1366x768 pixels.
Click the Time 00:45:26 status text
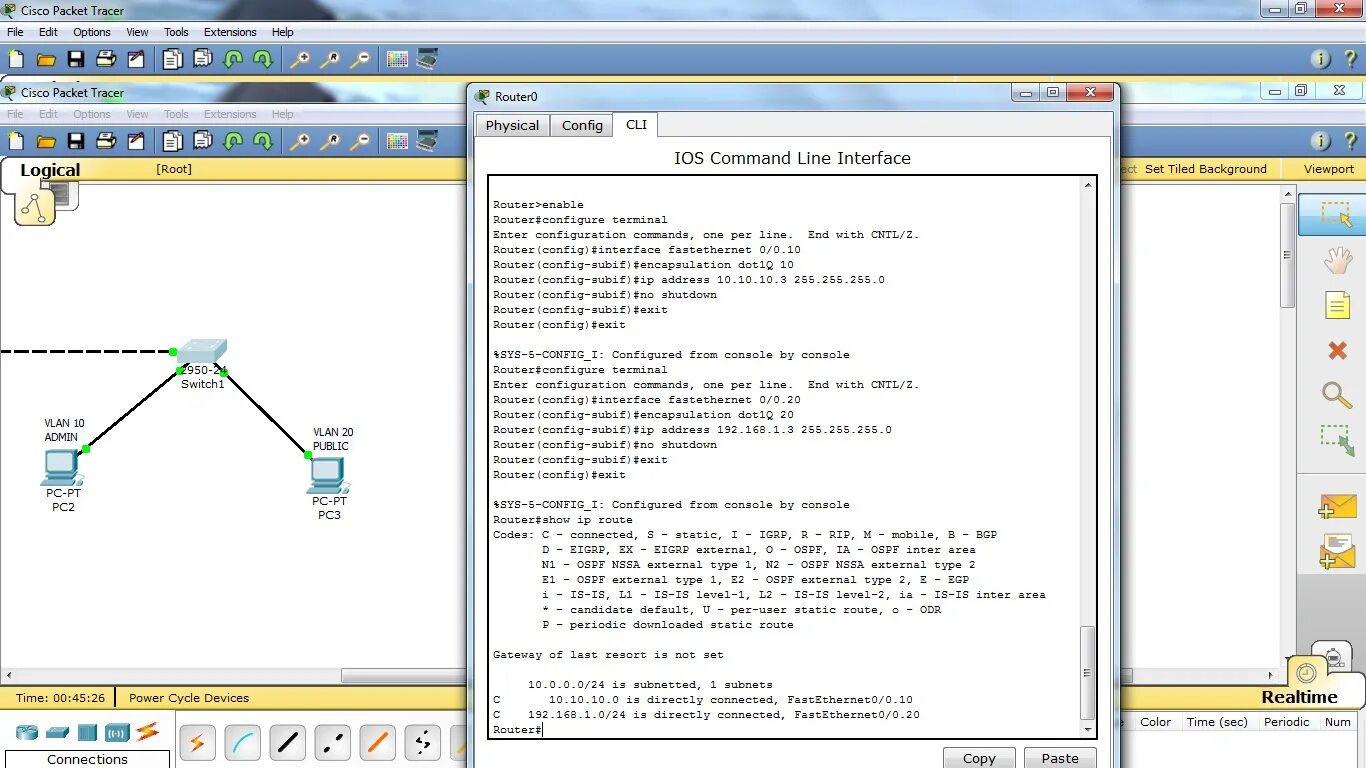click(x=60, y=698)
